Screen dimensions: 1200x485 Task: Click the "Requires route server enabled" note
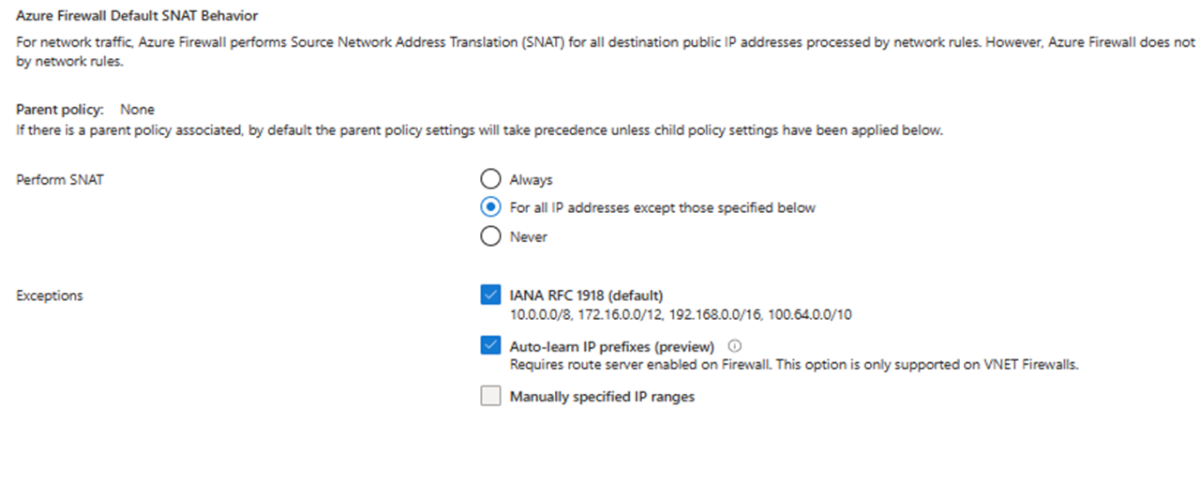click(x=794, y=365)
